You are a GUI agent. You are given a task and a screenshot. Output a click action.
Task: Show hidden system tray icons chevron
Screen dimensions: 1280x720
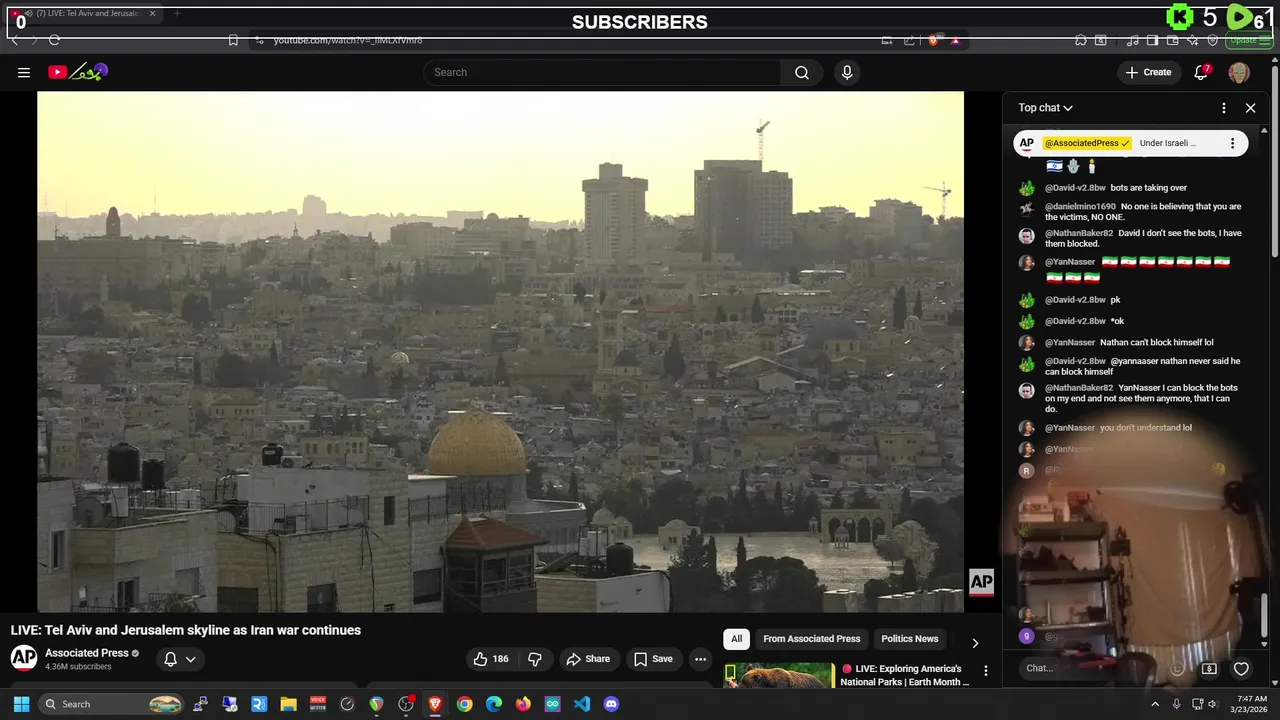point(1153,704)
